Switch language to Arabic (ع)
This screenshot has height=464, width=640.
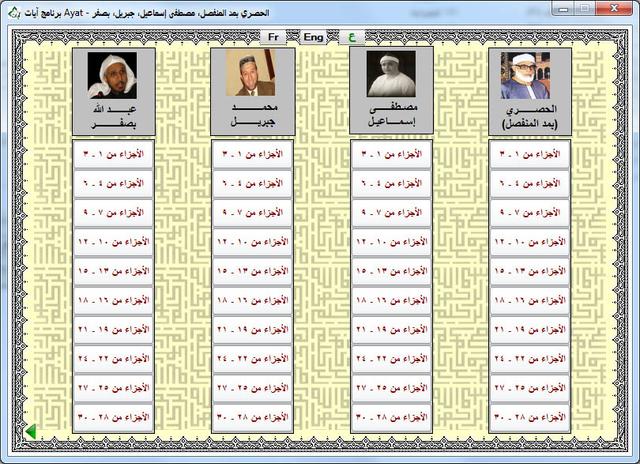(x=352, y=37)
